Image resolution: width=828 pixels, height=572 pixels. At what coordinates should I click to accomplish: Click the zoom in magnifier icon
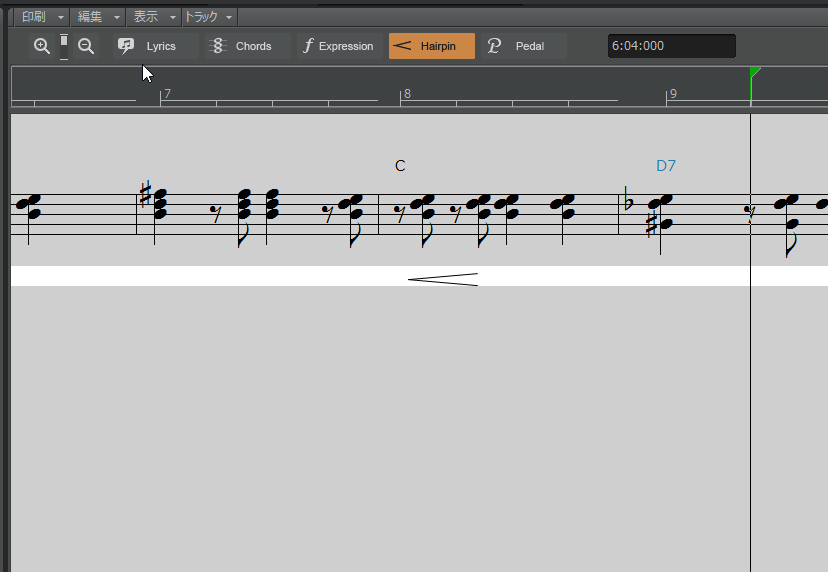click(42, 46)
